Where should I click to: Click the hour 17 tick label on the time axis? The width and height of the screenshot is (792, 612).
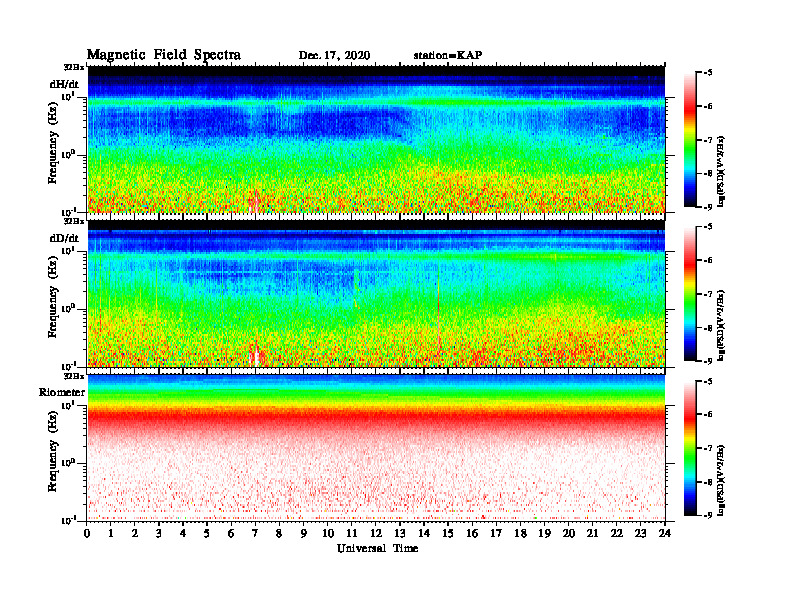(496, 534)
